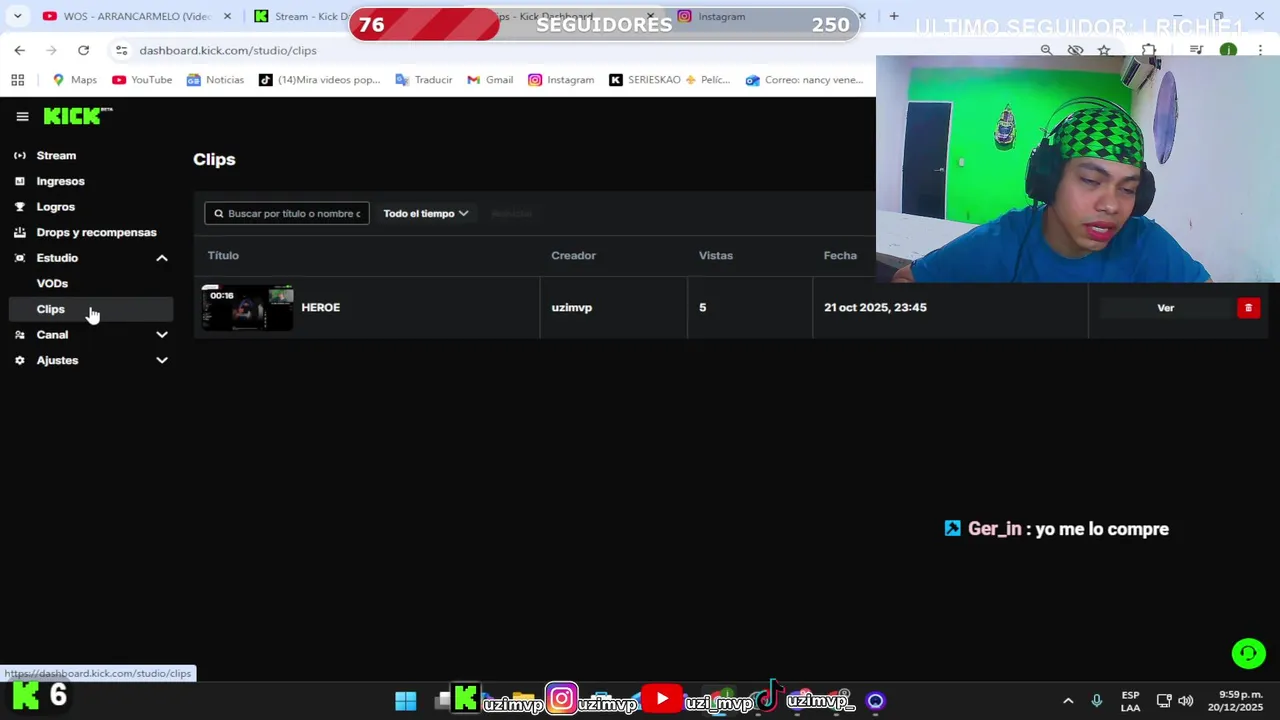The height and width of the screenshot is (720, 1280).
Task: Click the Vistas column header
Action: click(716, 255)
